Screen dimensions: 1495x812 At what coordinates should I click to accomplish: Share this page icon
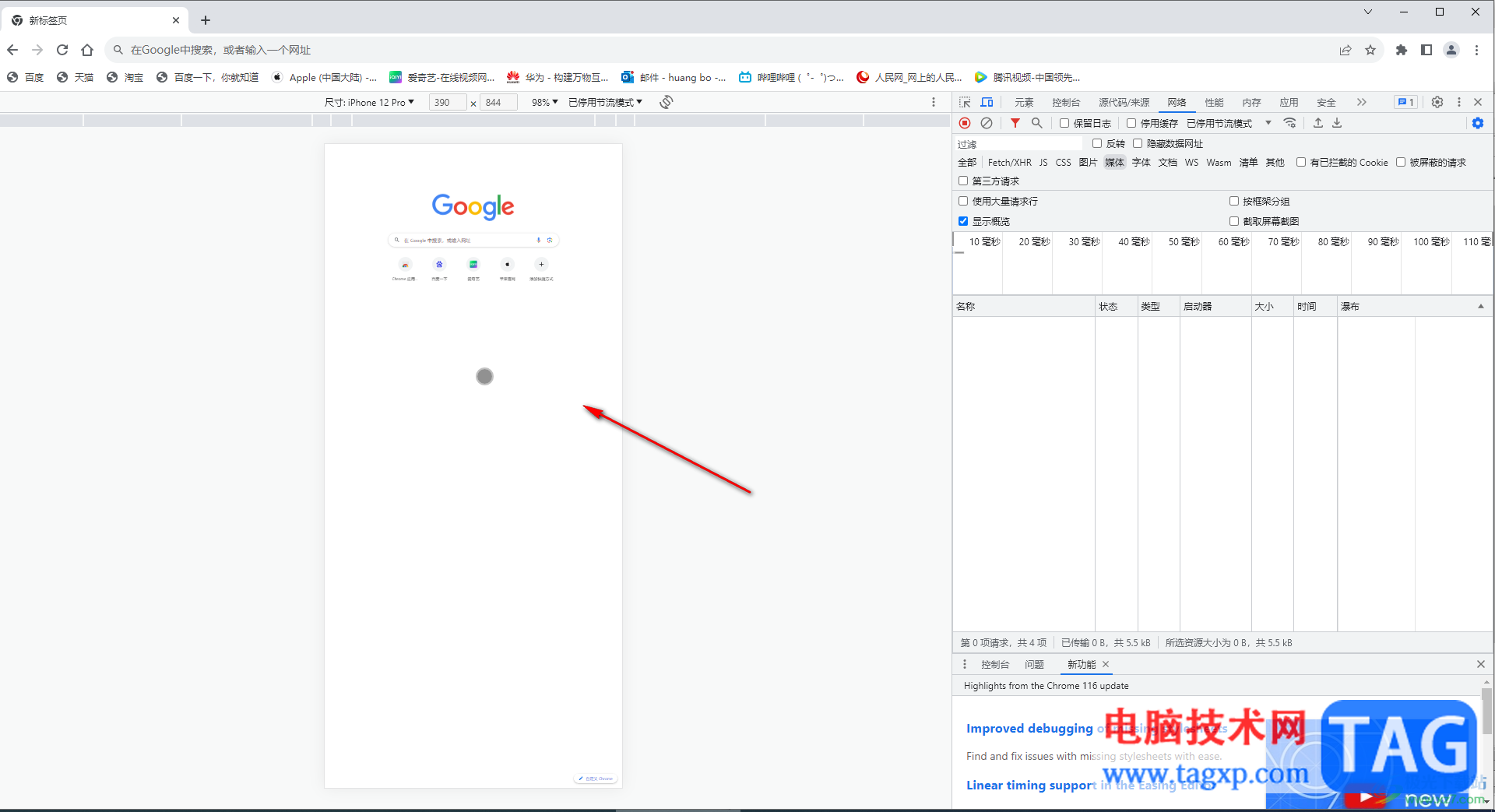tap(1345, 50)
